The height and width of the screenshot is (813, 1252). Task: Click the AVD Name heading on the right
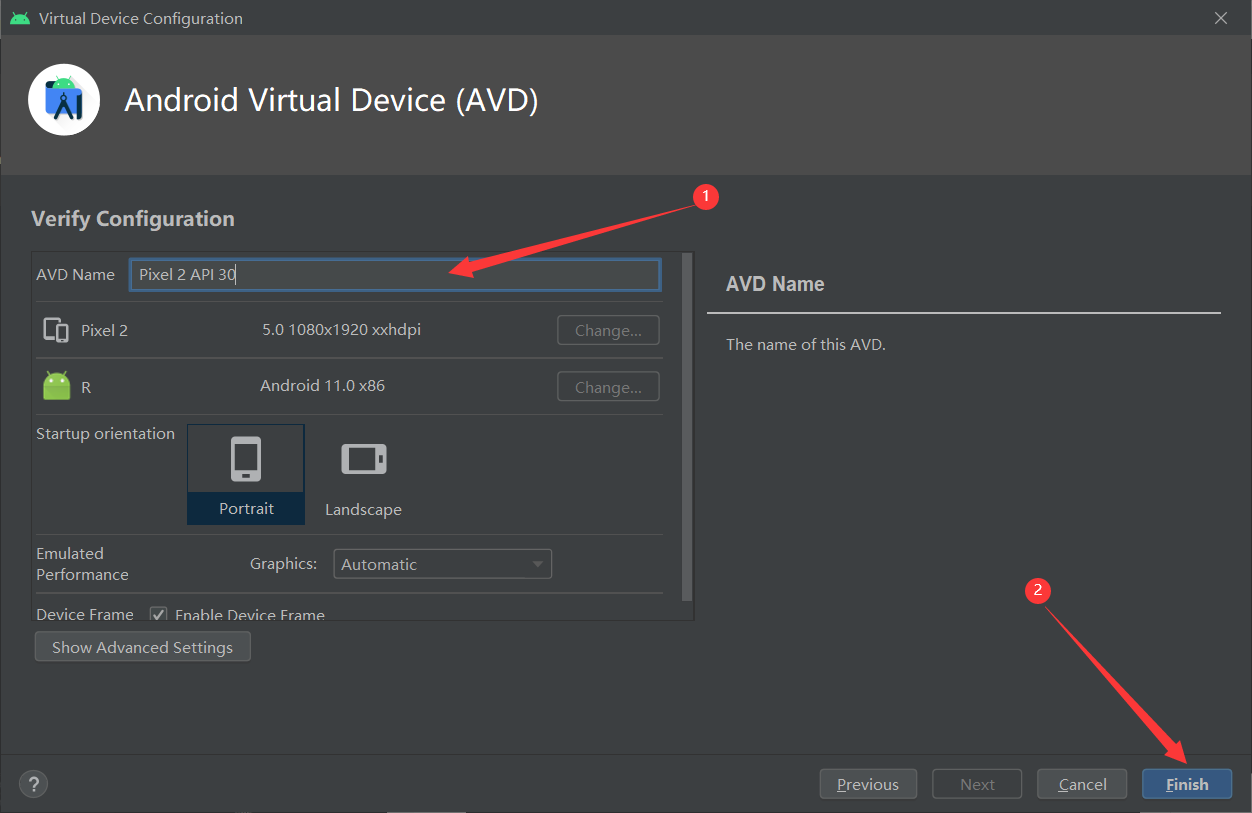point(774,283)
